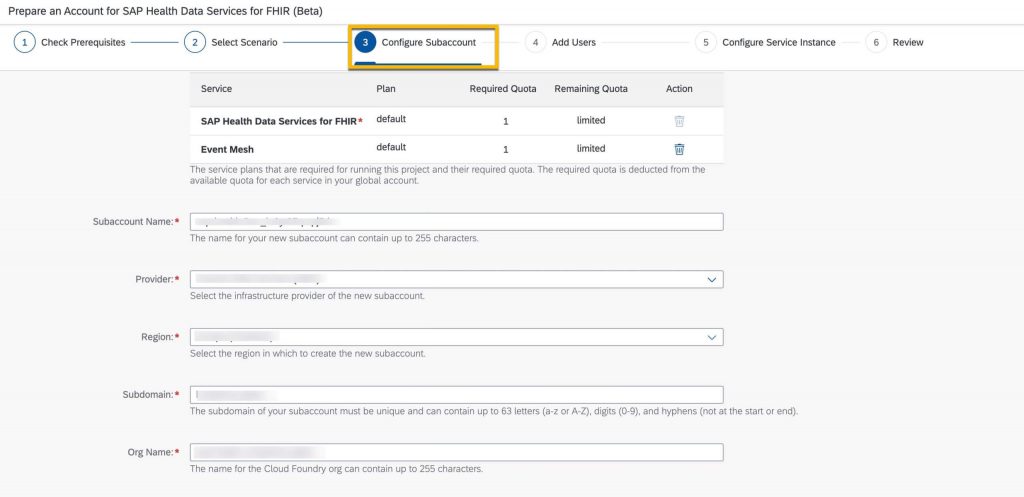Click the plan 'default' for Event Mesh

pos(391,147)
